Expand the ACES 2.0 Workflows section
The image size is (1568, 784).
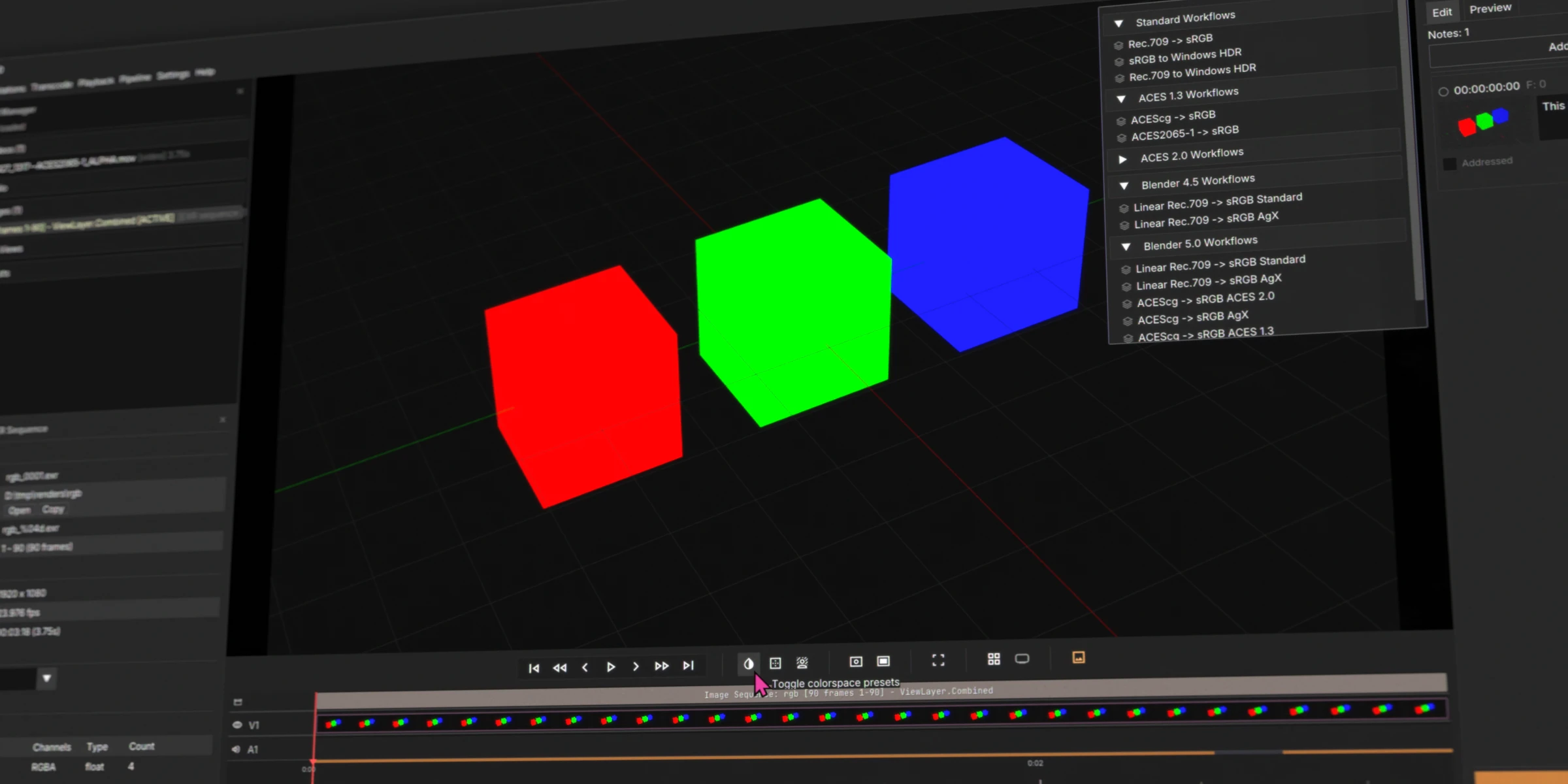coord(1122,159)
